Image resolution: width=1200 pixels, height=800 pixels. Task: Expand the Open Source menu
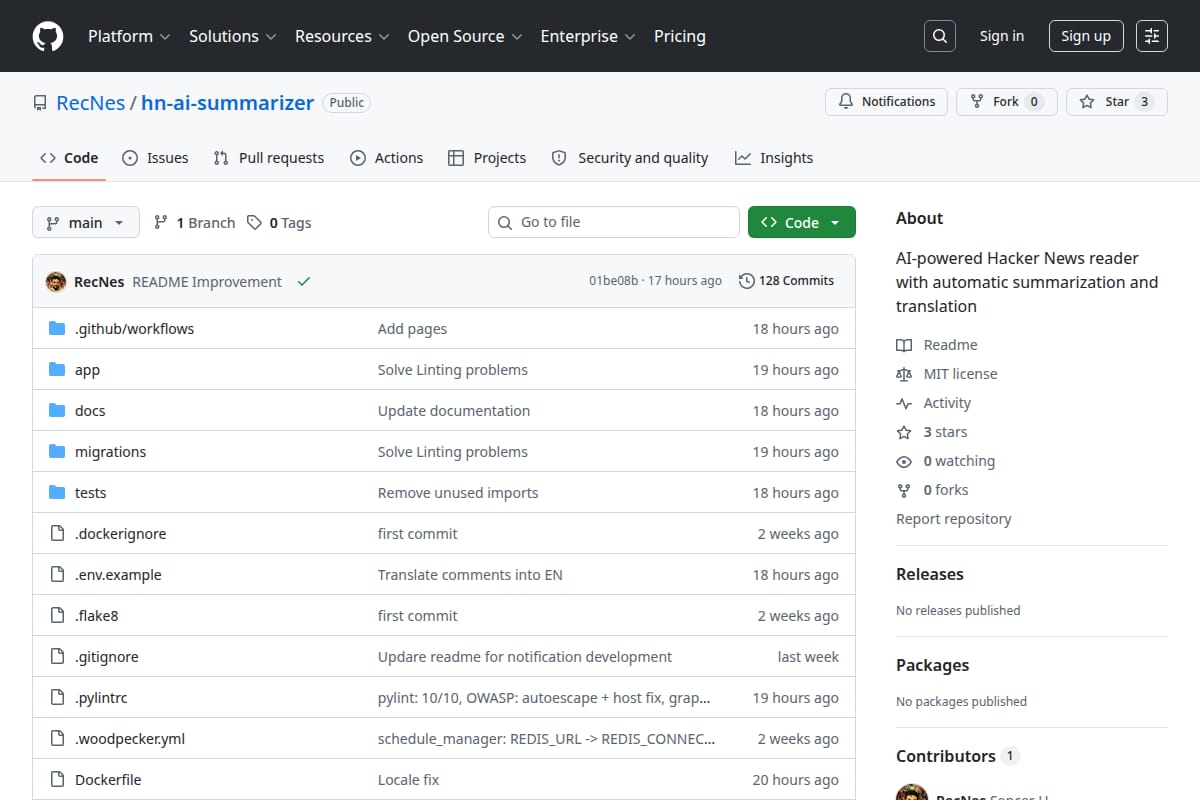(465, 36)
